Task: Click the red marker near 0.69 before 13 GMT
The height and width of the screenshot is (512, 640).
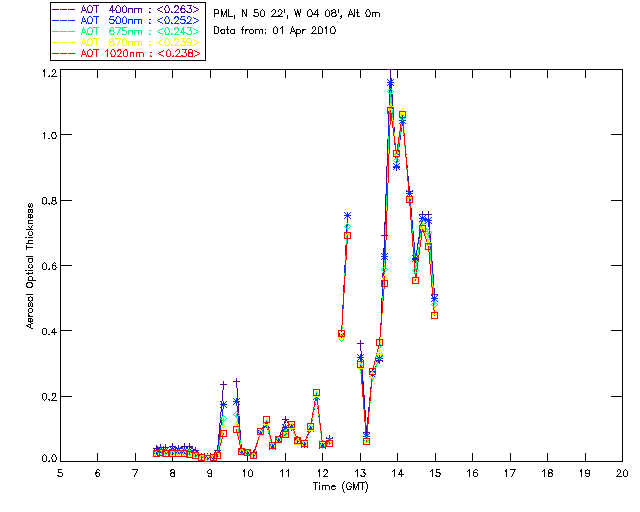Action: [347, 236]
